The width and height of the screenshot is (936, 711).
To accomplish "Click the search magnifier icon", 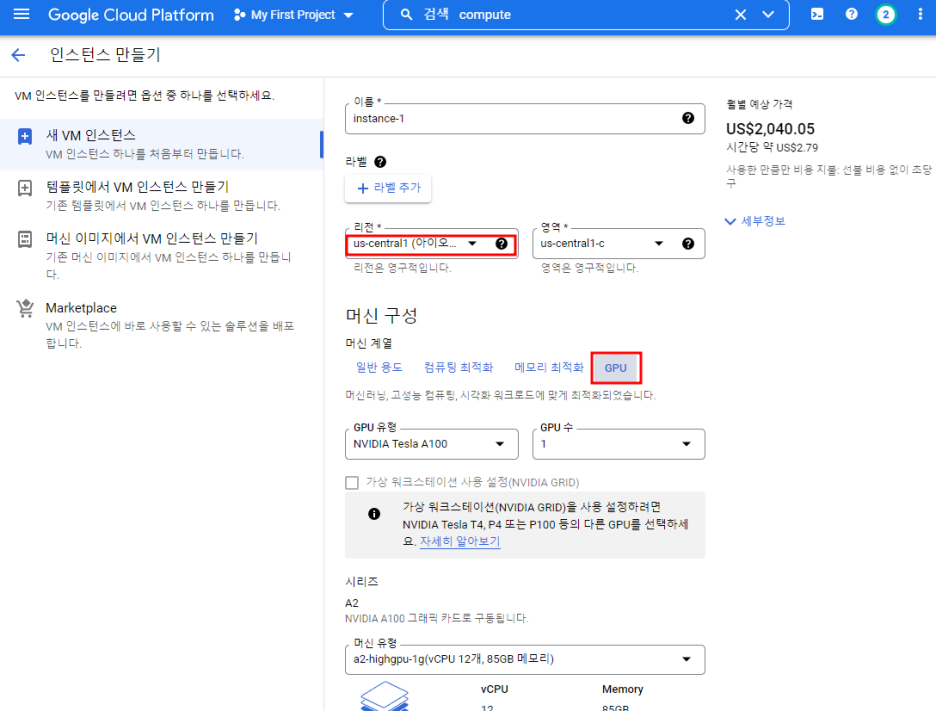I will click(407, 15).
